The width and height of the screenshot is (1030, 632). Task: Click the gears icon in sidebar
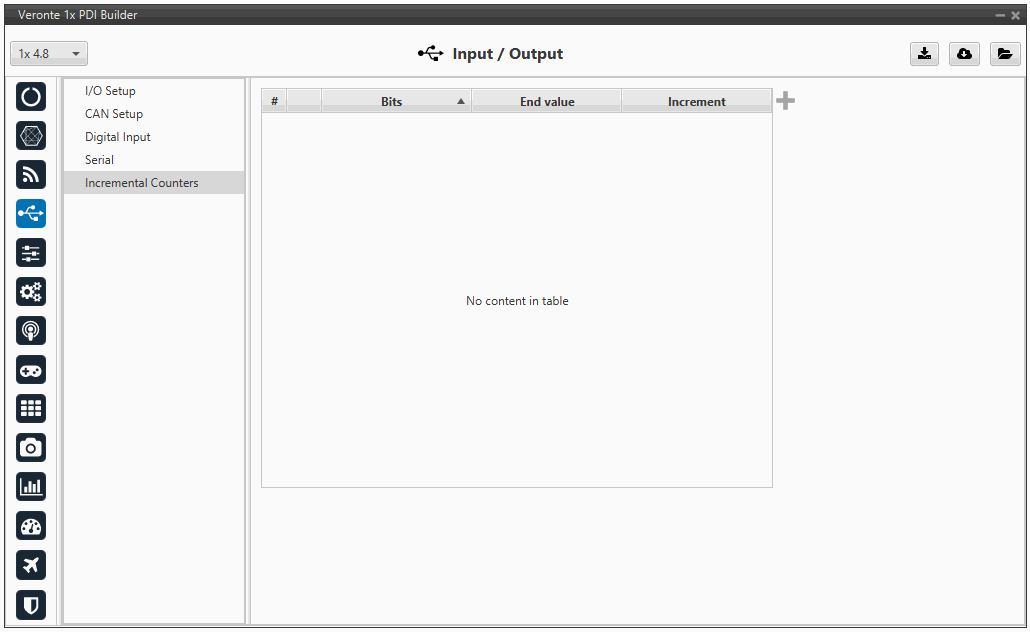31,292
